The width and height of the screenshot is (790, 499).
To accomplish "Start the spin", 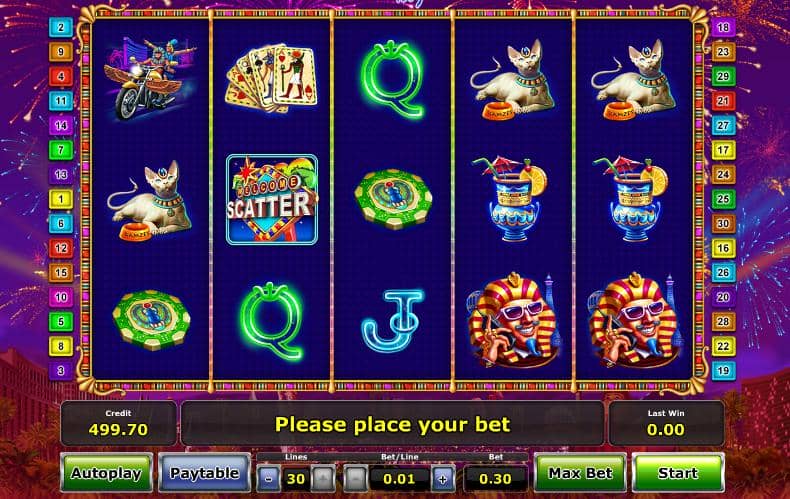I will click(x=678, y=473).
